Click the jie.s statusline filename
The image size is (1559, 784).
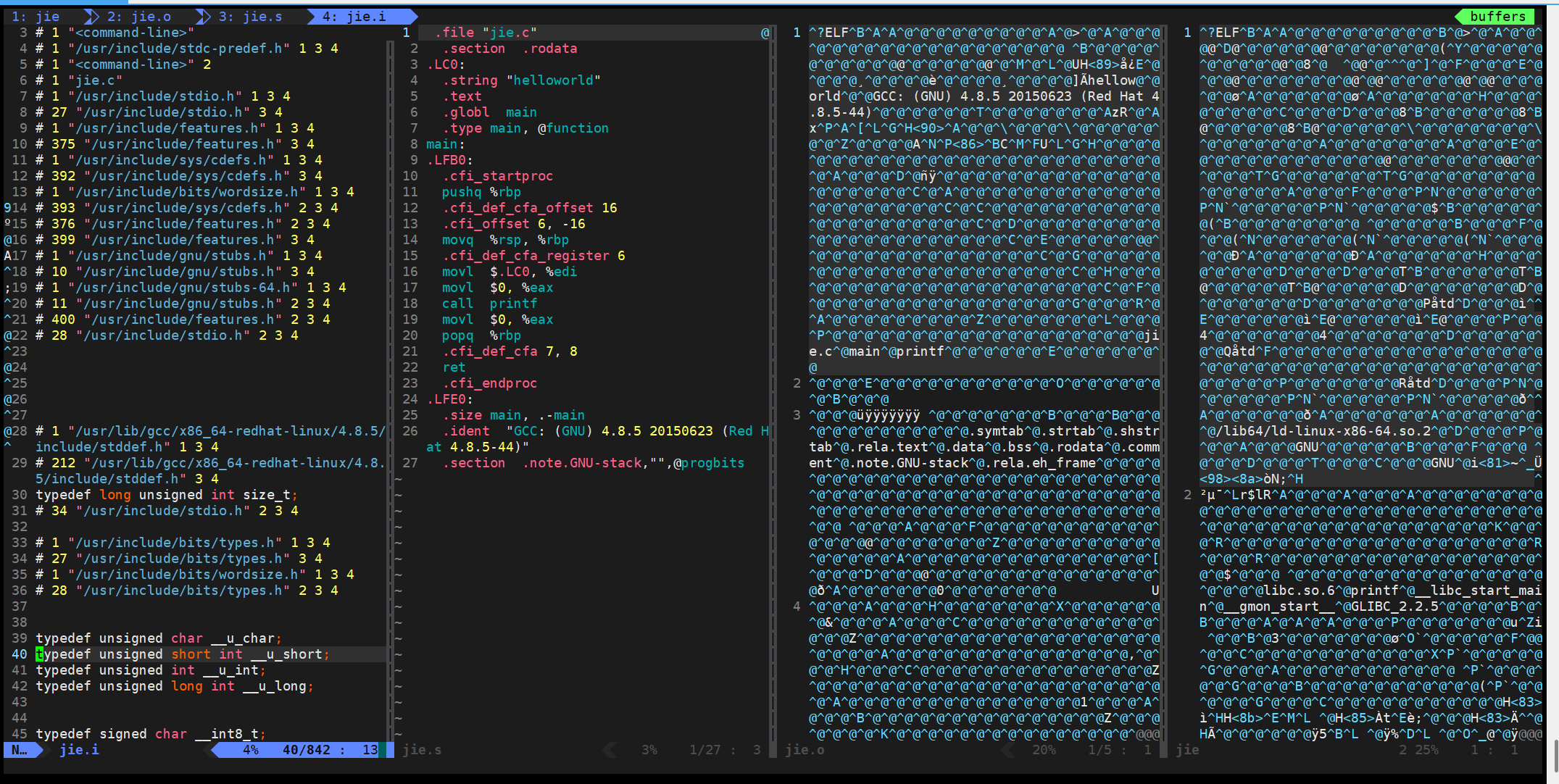[422, 750]
